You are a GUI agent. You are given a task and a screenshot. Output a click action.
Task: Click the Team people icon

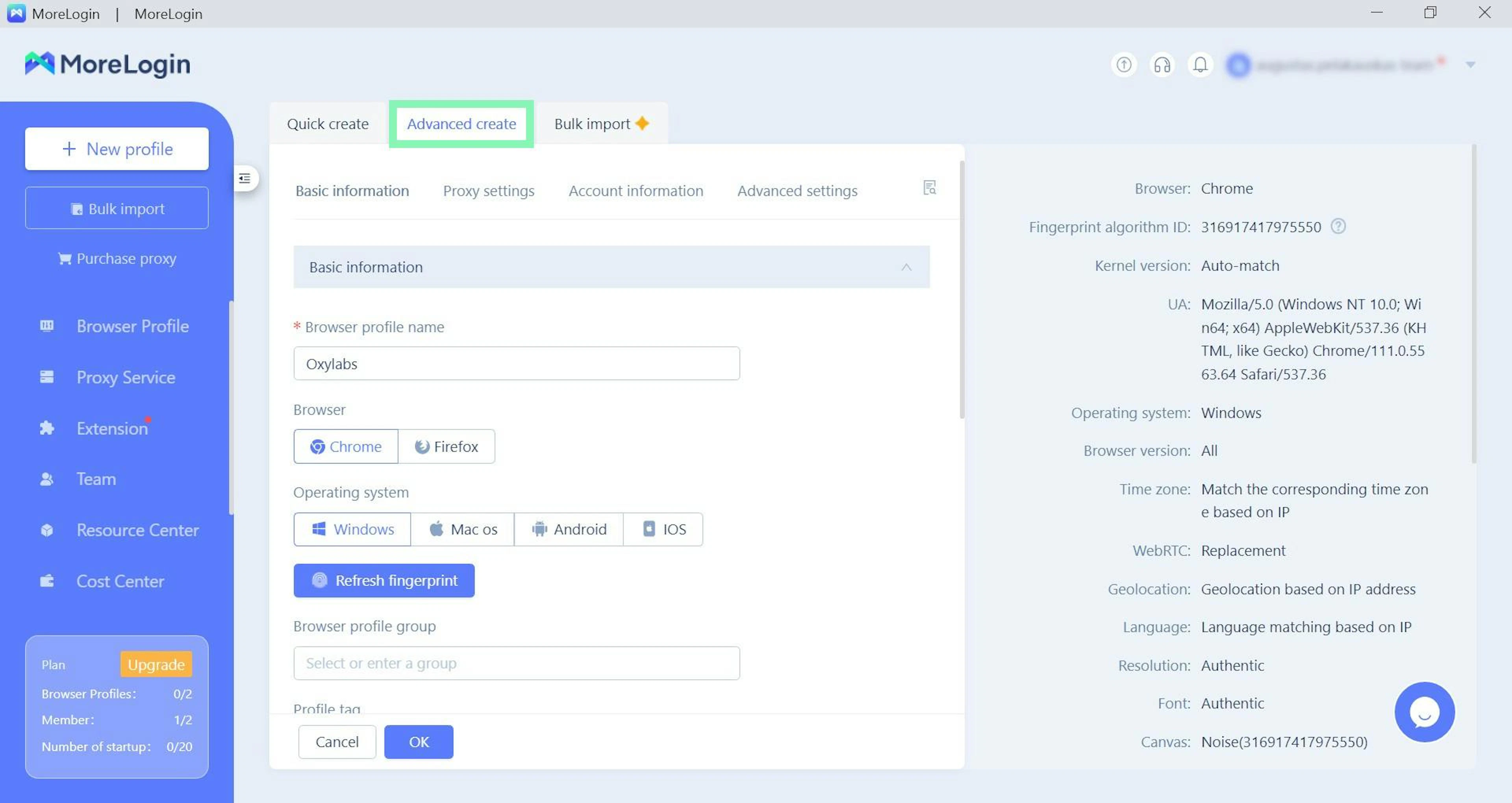[47, 479]
